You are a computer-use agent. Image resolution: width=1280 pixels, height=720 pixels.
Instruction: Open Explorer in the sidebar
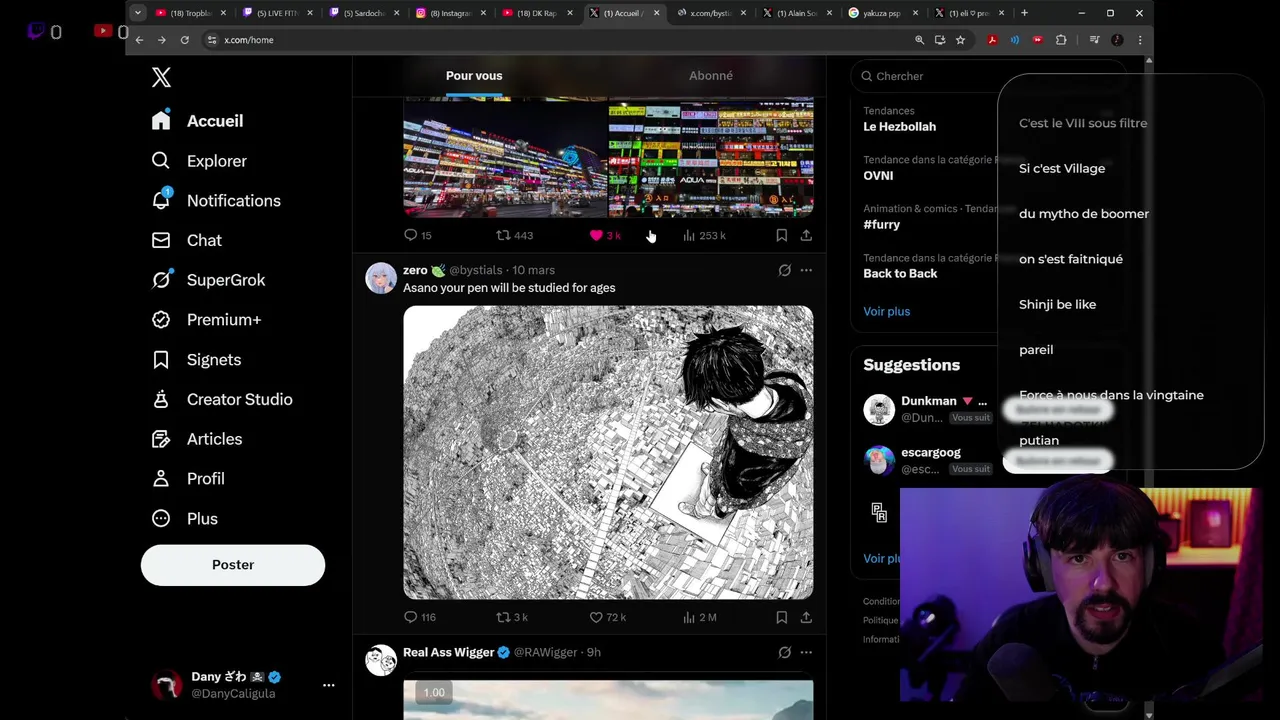coord(199,161)
